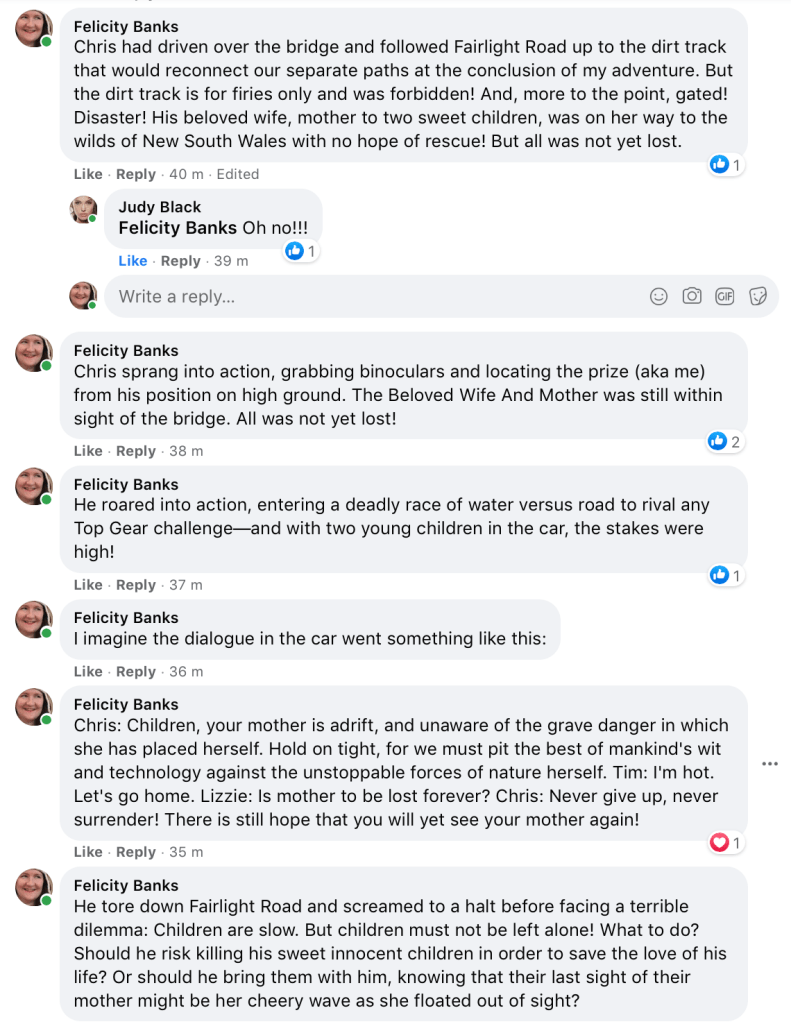Open Felicity Banks mention in Judy's reply

178,228
